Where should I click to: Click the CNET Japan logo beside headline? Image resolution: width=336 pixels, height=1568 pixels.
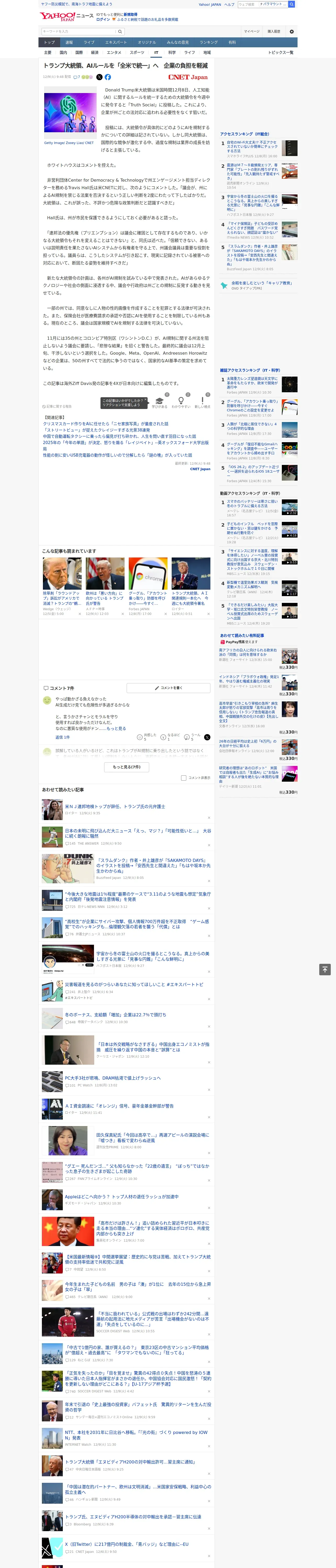[188, 77]
